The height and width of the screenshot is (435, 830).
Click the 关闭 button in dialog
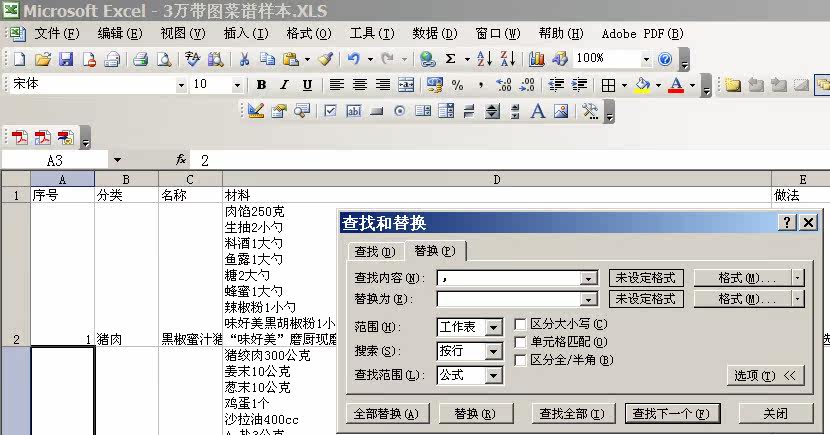tap(775, 414)
